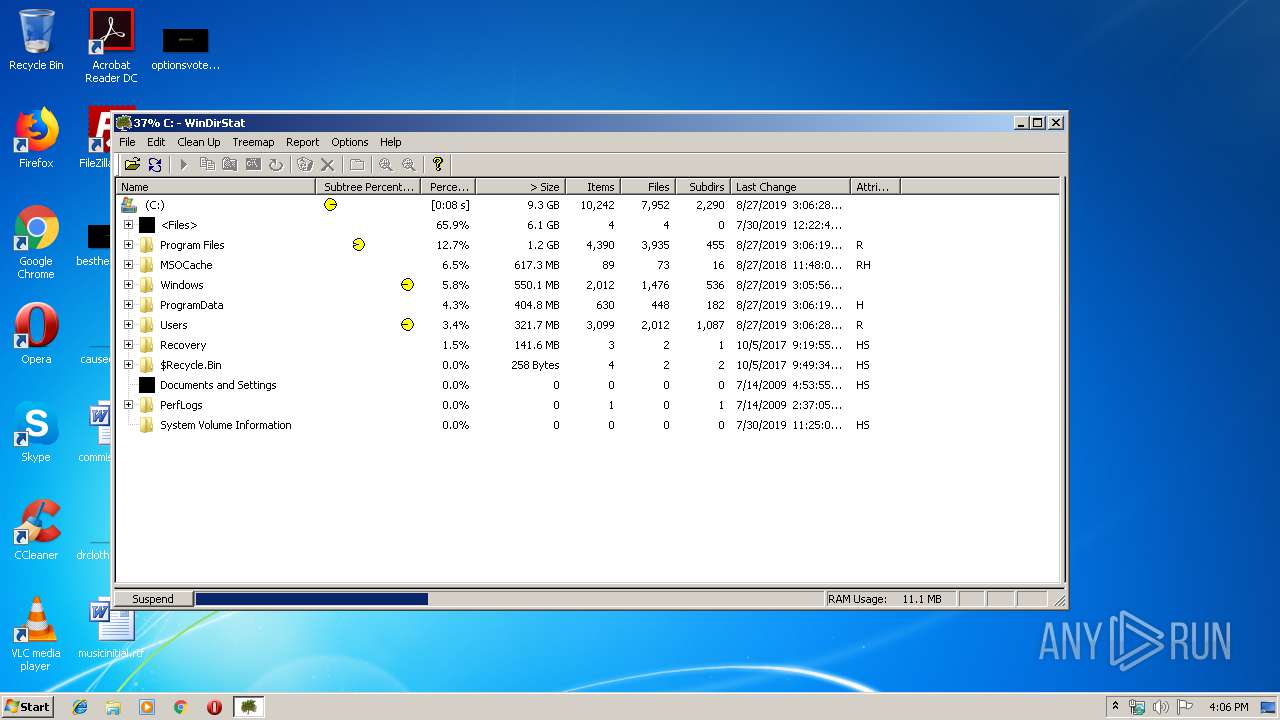
Task: Click the Command Prompt Here toolbar icon
Action: point(253,164)
